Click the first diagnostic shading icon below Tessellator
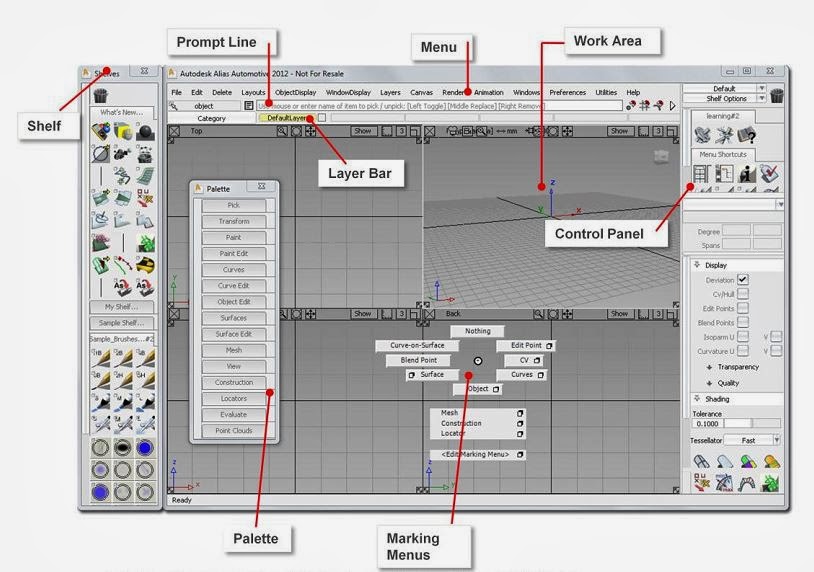Screen dimensions: 814x572 click(x=701, y=461)
